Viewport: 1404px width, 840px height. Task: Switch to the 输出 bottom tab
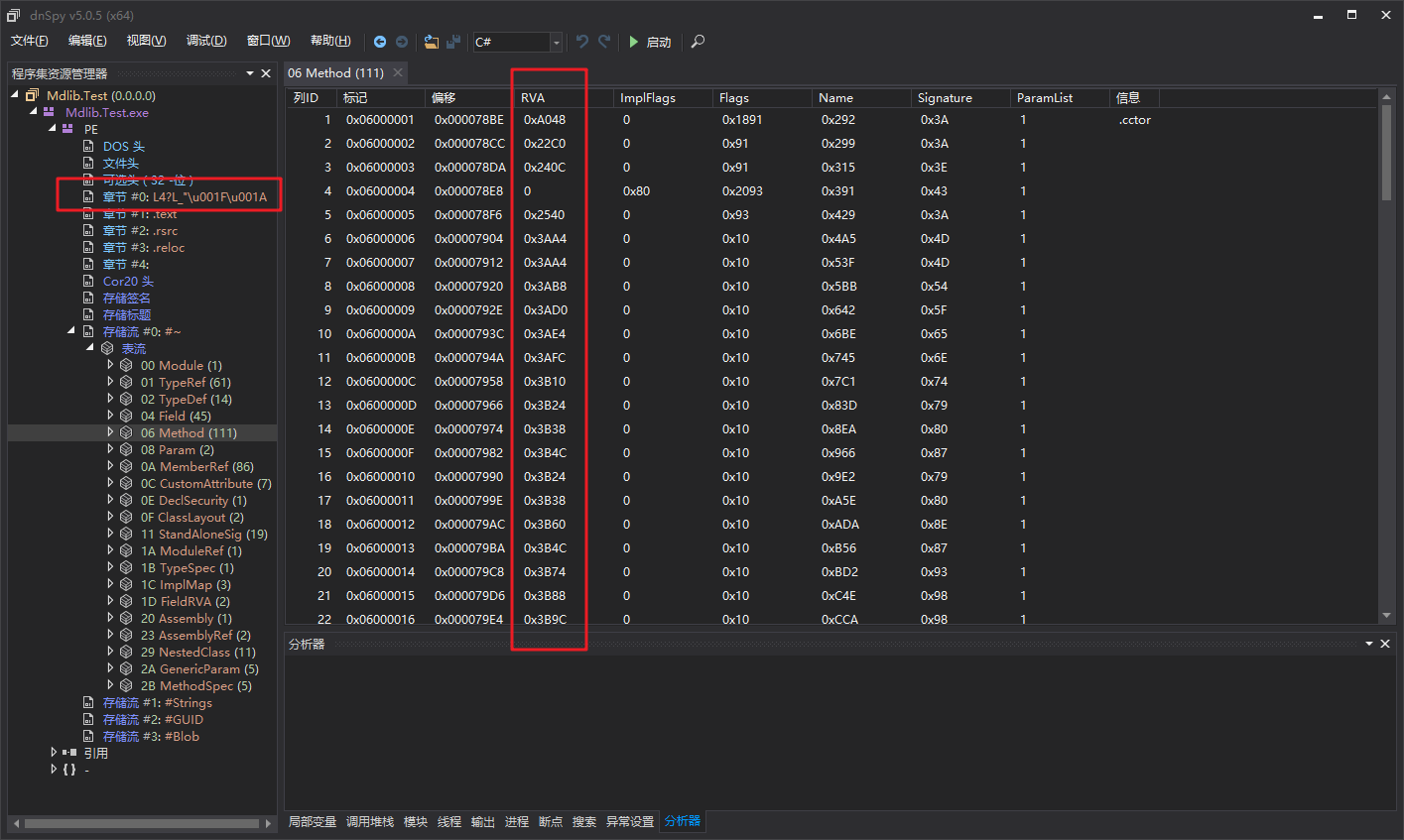coord(482,821)
